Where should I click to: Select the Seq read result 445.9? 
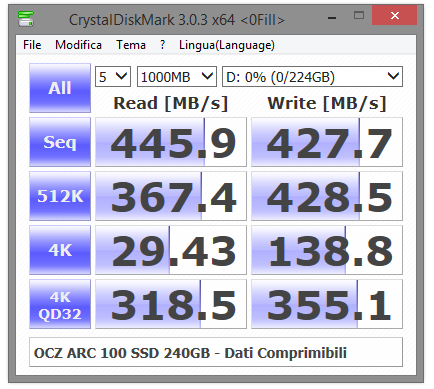pos(171,142)
